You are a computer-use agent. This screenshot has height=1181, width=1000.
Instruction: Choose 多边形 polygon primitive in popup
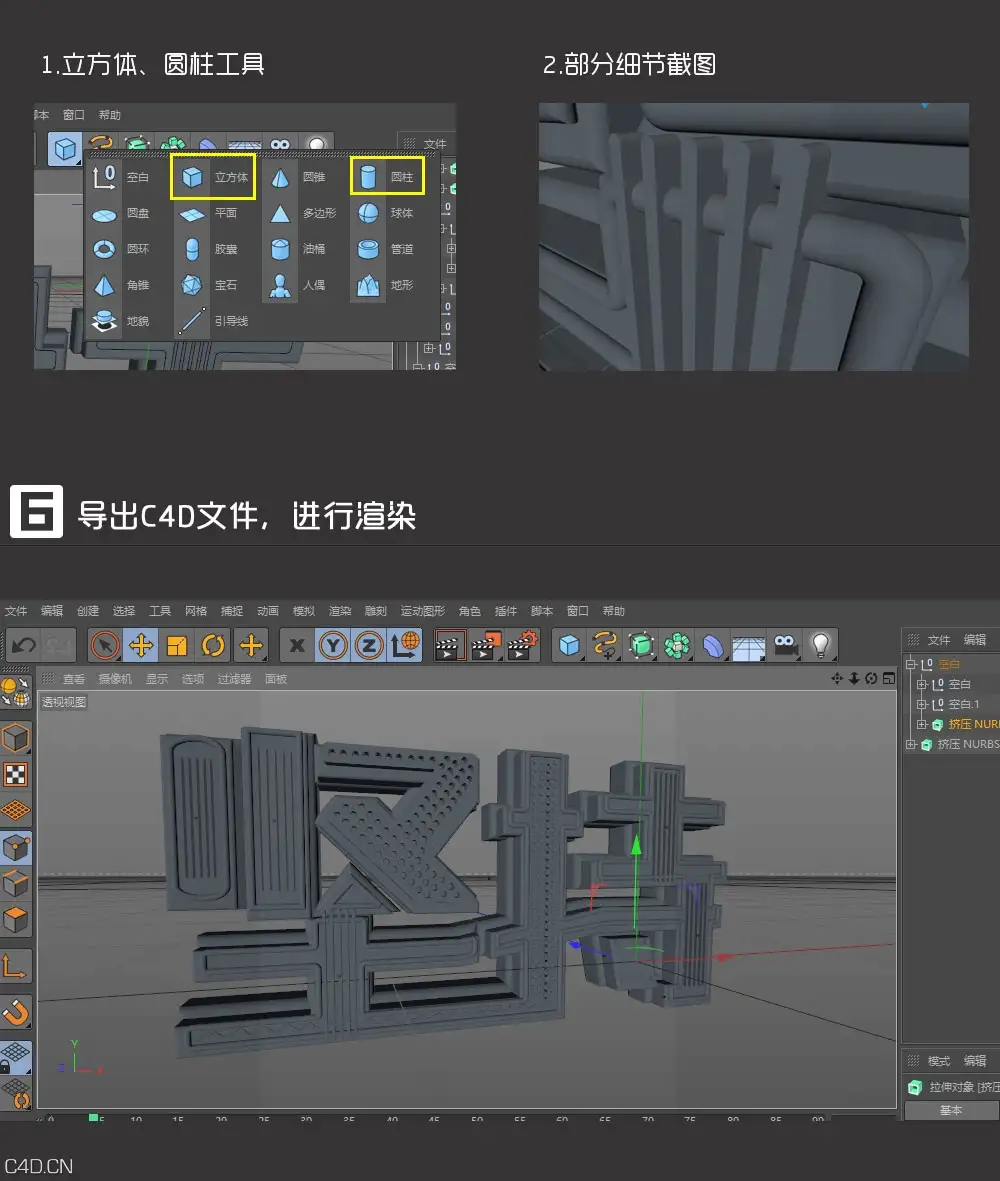click(x=303, y=213)
